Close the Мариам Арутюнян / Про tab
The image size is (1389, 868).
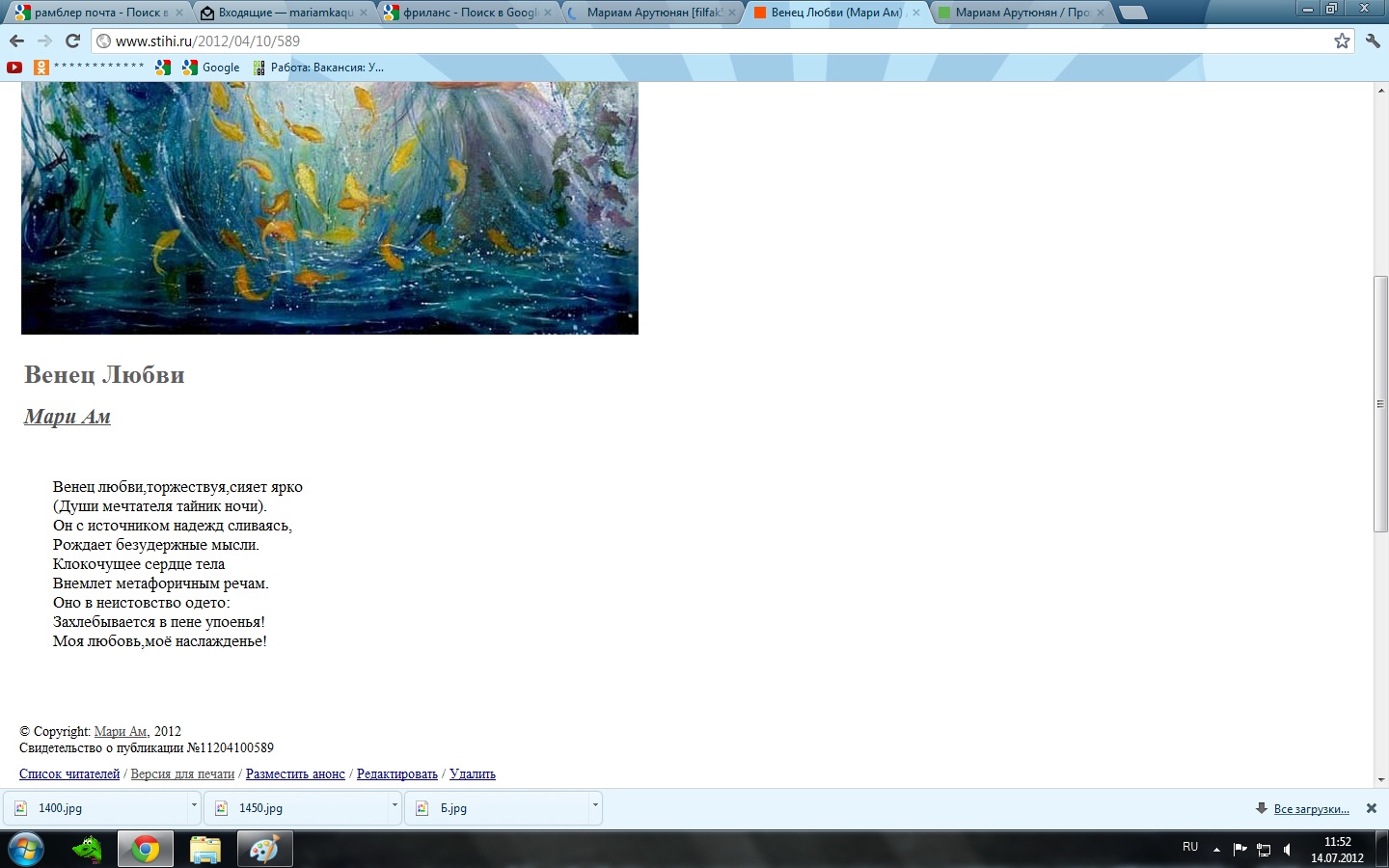[x=1101, y=13]
